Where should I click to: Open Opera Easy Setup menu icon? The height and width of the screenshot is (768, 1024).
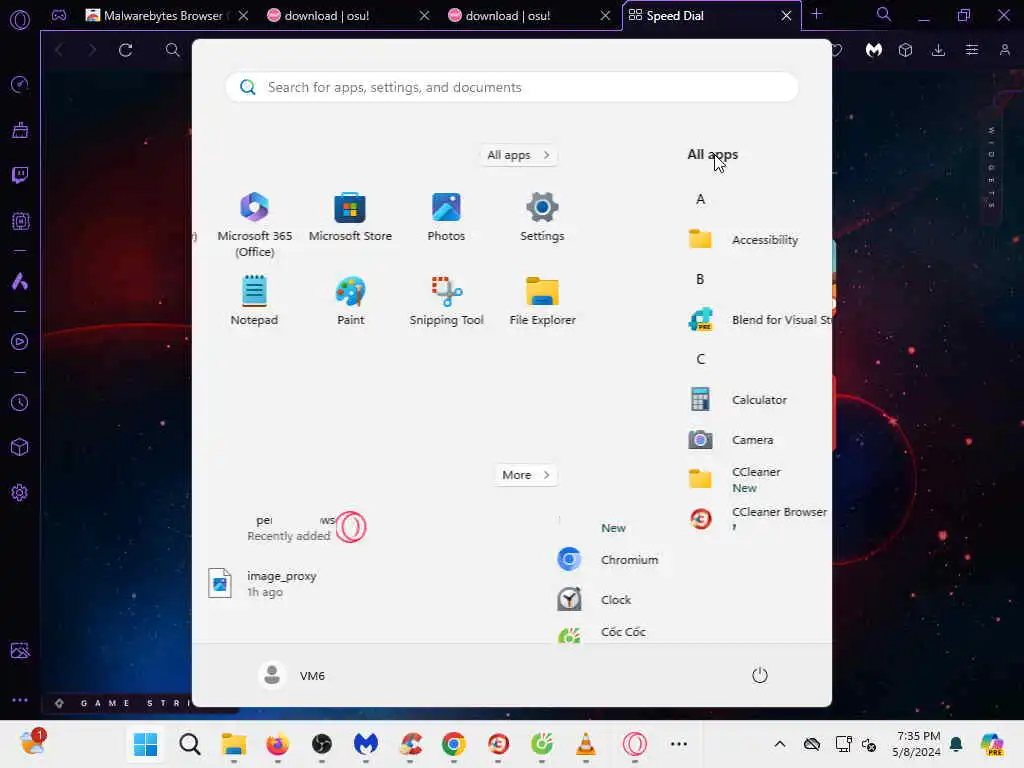(972, 50)
